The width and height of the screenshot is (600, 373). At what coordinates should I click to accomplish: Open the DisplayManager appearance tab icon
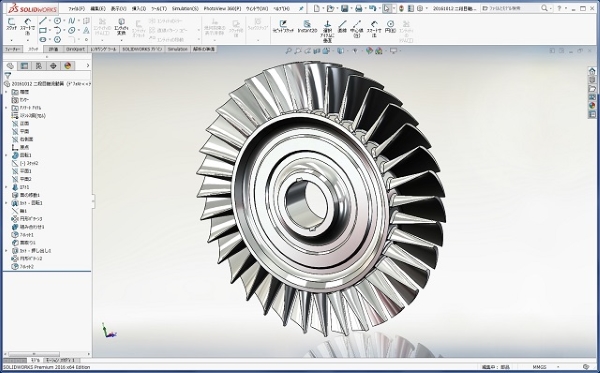(x=68, y=66)
